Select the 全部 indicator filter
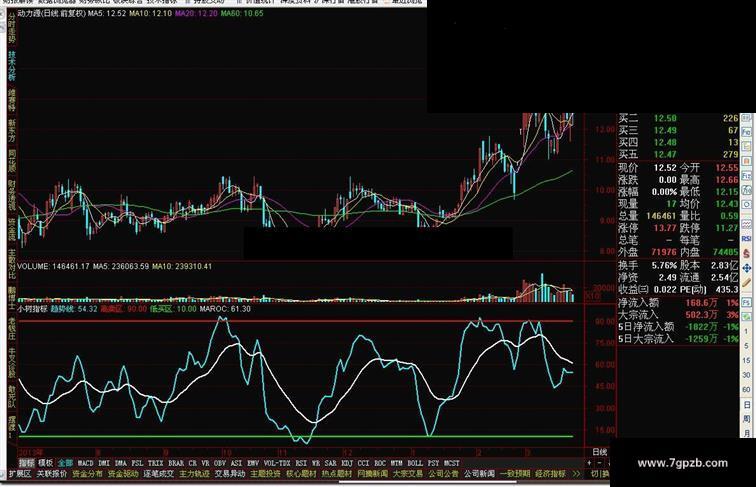 pyautogui.click(x=66, y=463)
